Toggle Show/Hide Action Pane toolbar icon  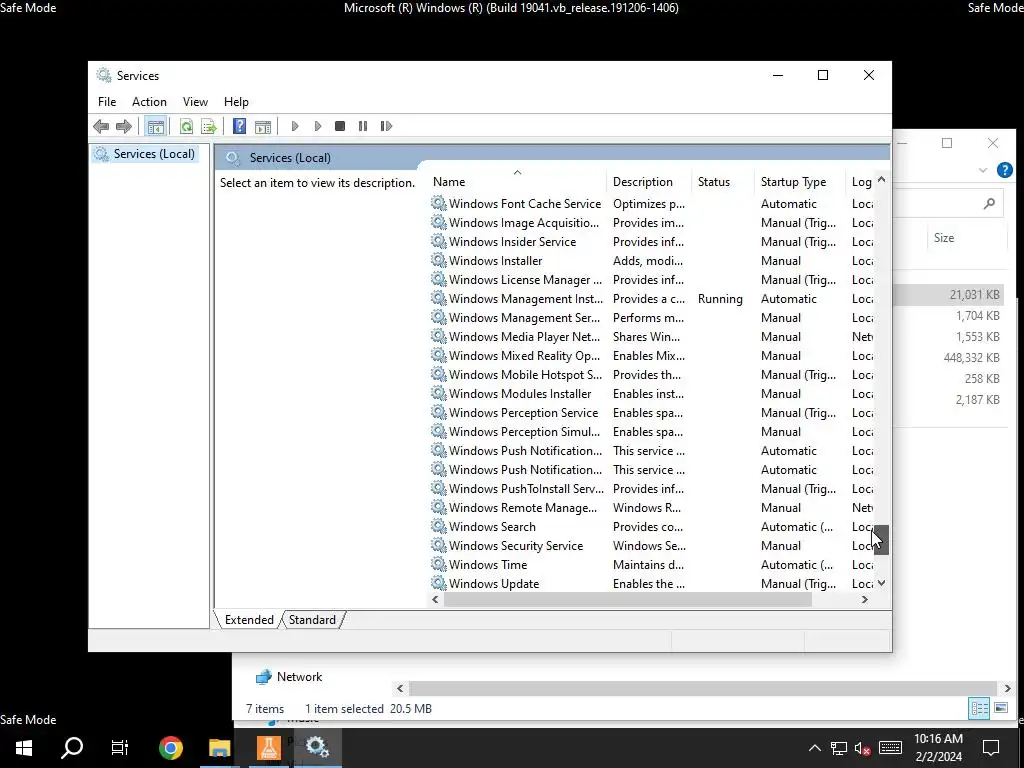coord(263,126)
